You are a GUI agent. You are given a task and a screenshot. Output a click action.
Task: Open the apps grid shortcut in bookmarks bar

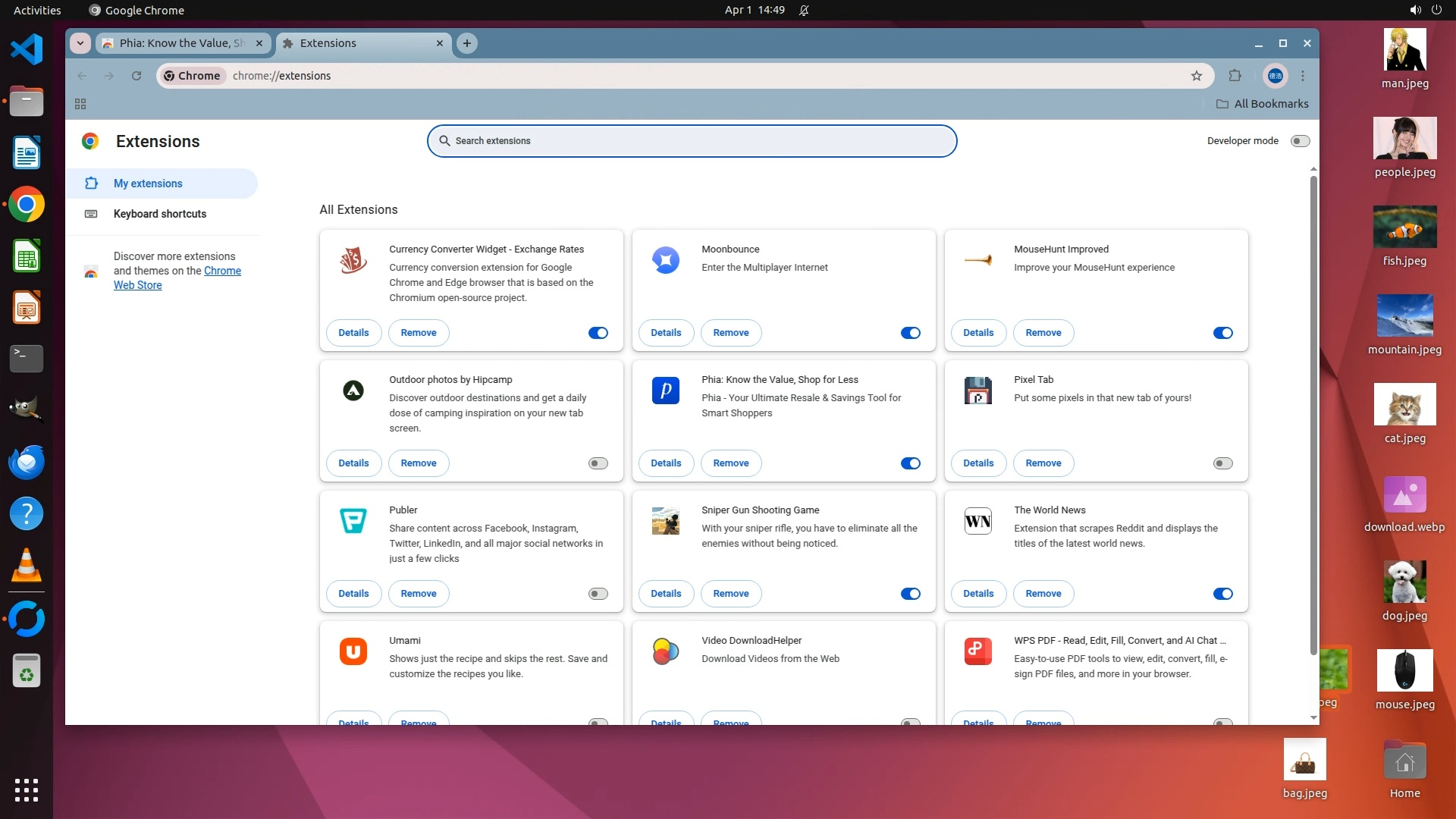[x=80, y=104]
